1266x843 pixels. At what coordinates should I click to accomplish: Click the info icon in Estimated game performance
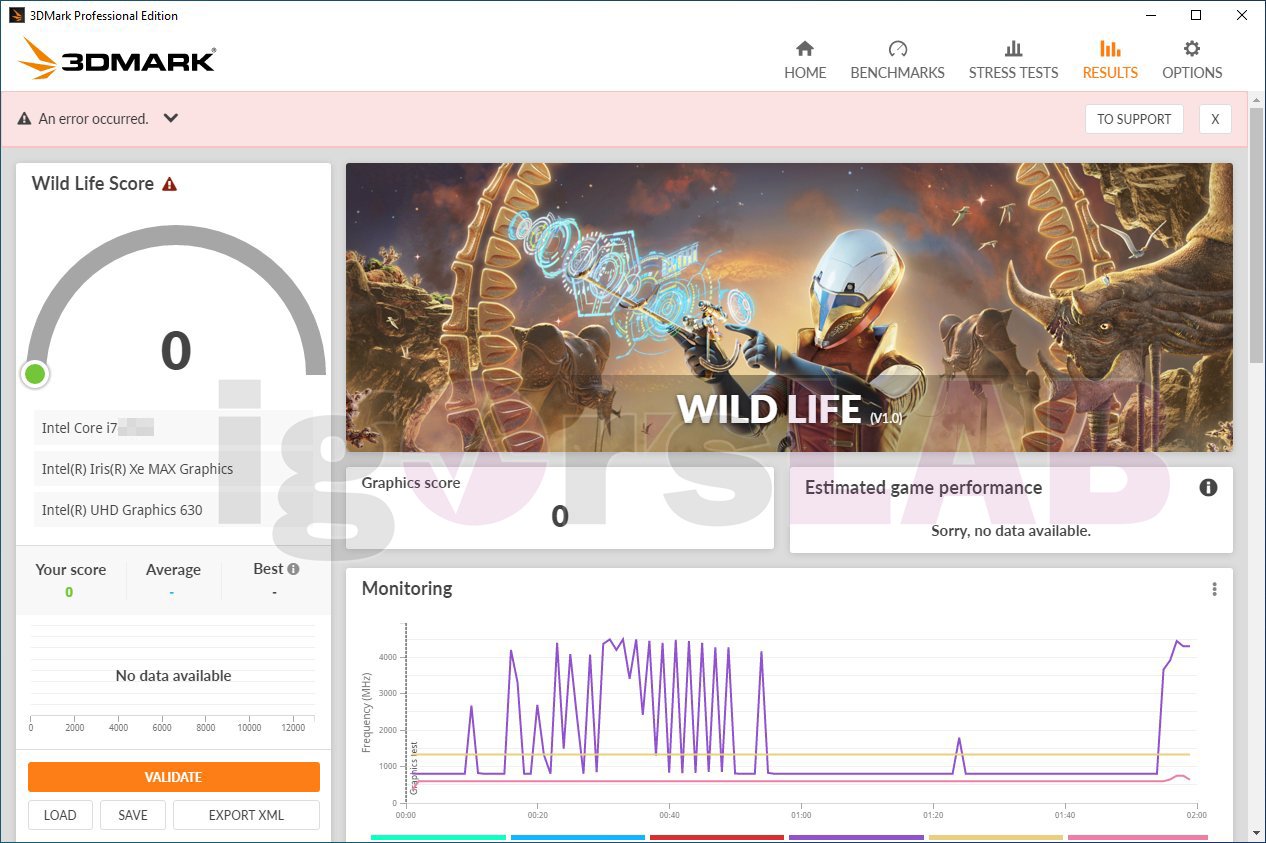[x=1208, y=488]
